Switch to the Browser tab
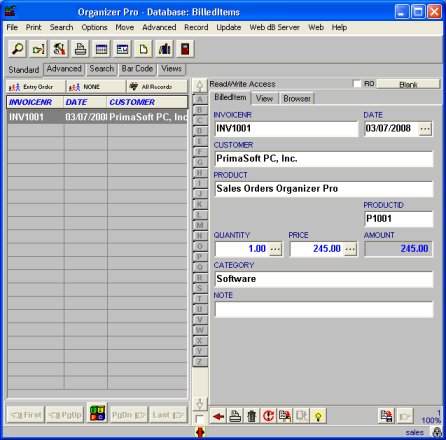 pos(297,99)
